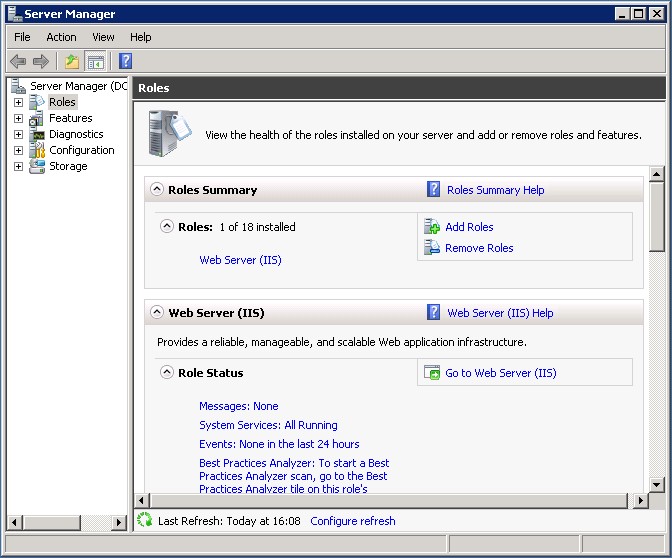Collapse the Role Status subsection
The width and height of the screenshot is (672, 558).
click(x=167, y=372)
